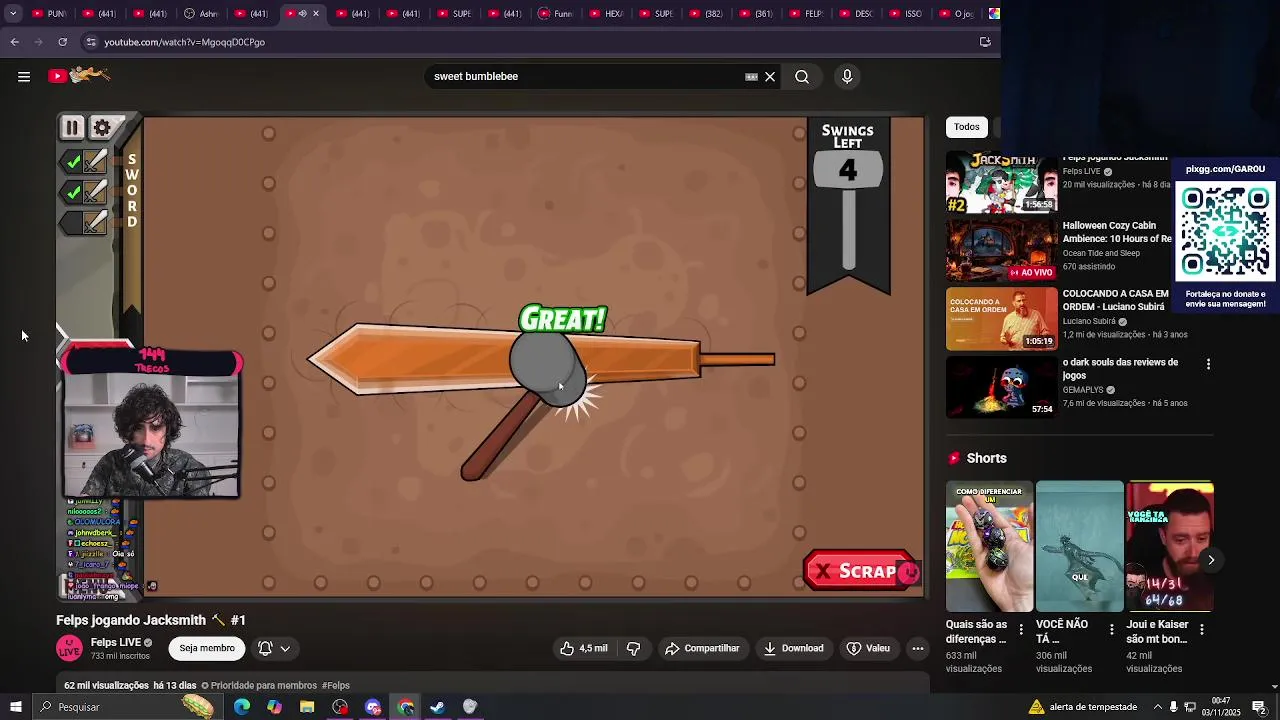The height and width of the screenshot is (720, 1280).
Task: Click the install/cast icon in address bar
Action: (985, 42)
